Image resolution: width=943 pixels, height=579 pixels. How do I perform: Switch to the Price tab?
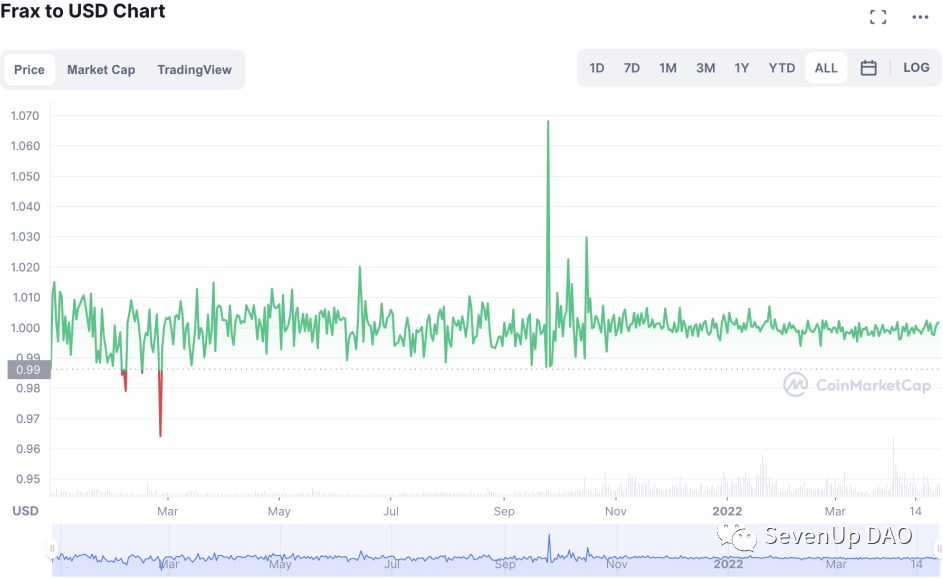[x=29, y=70]
